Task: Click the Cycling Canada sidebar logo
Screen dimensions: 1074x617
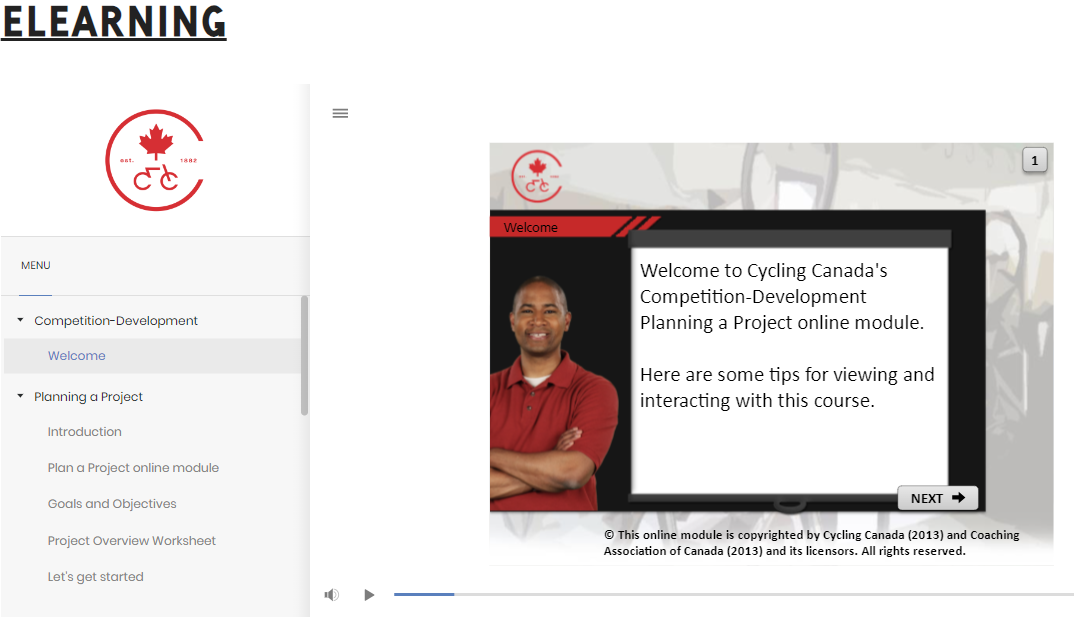Action: click(155, 160)
